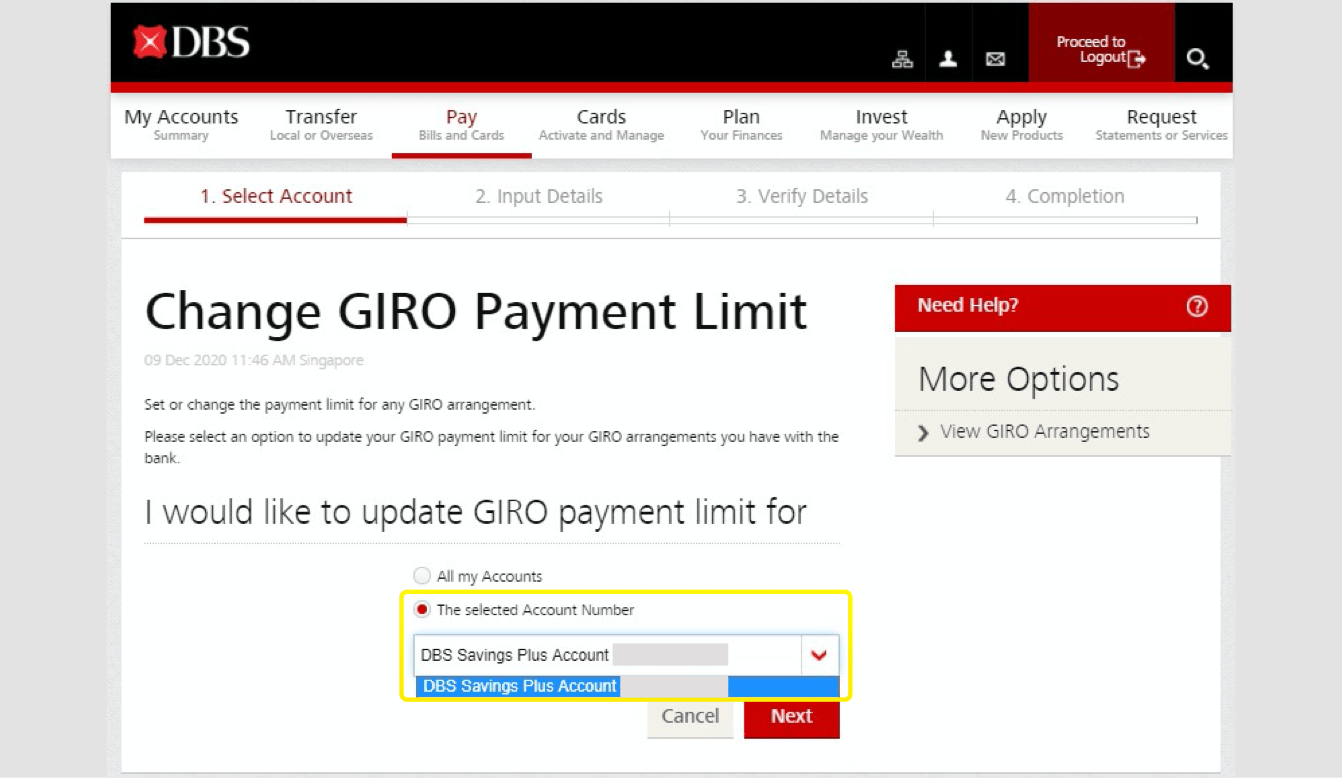
Task: Click the date text 09 Dec 2020 11:46 AM Singapore
Action: coord(254,360)
